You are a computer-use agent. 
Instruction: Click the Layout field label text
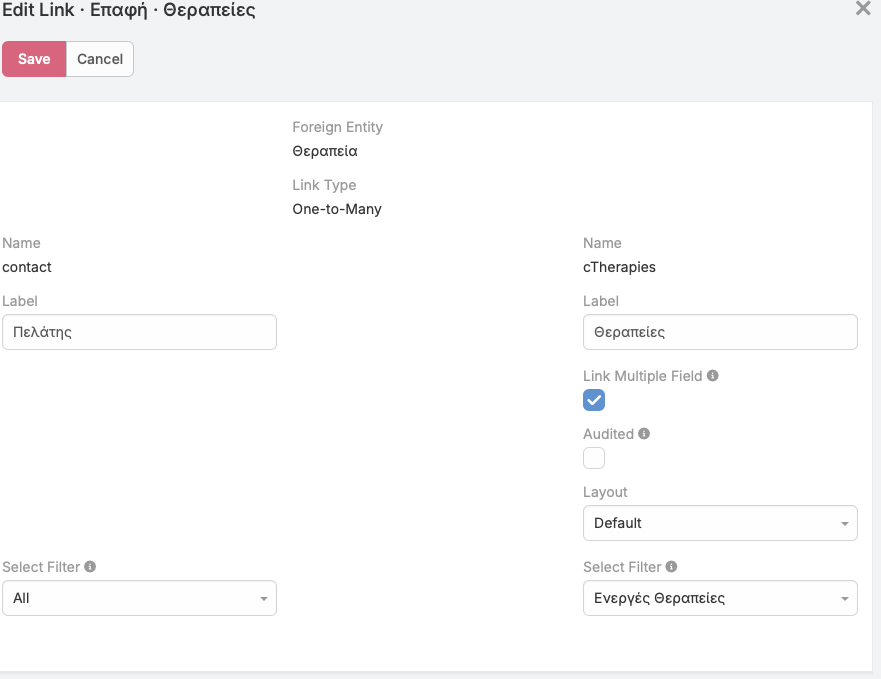605,492
